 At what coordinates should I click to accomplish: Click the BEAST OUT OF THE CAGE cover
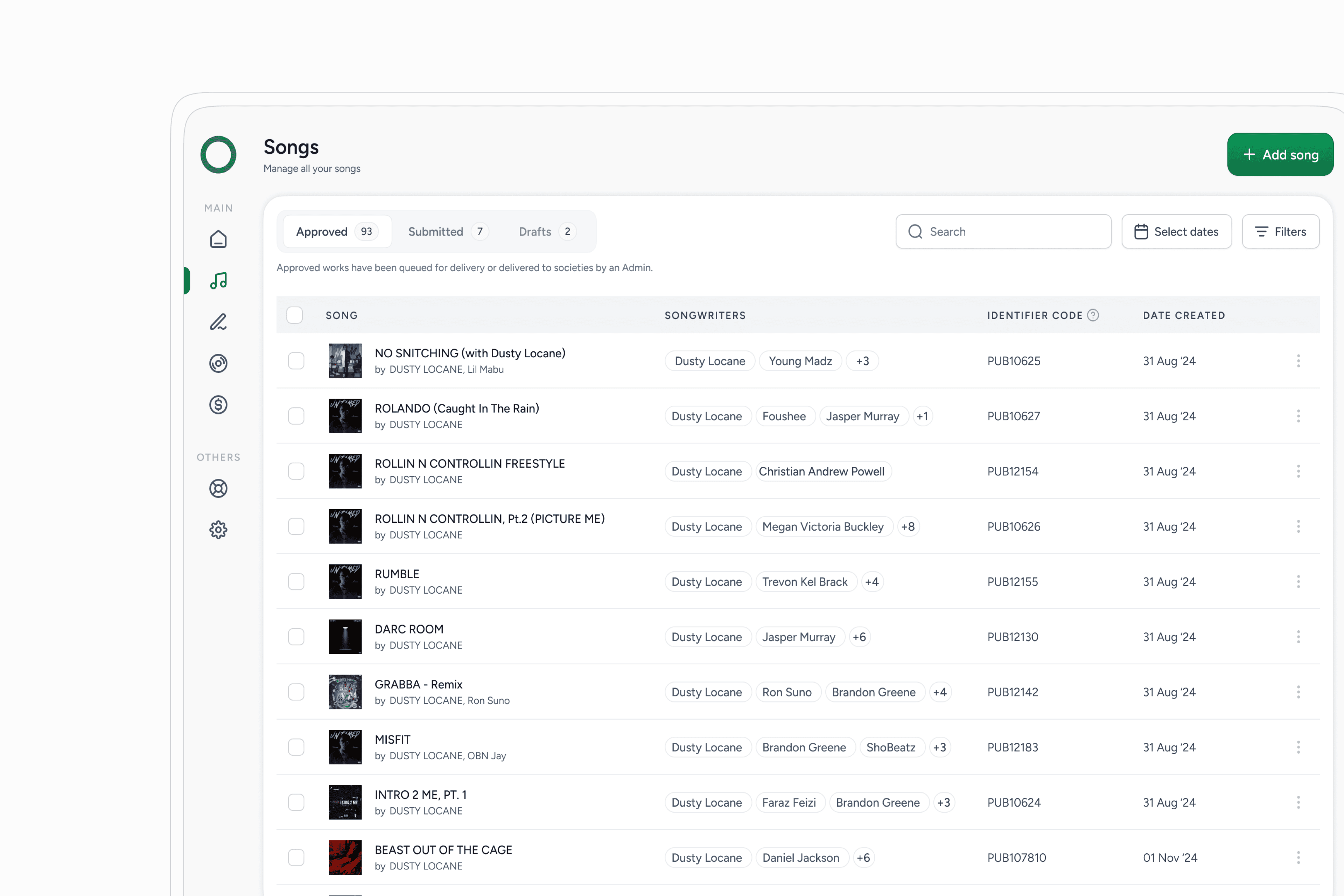click(x=345, y=857)
